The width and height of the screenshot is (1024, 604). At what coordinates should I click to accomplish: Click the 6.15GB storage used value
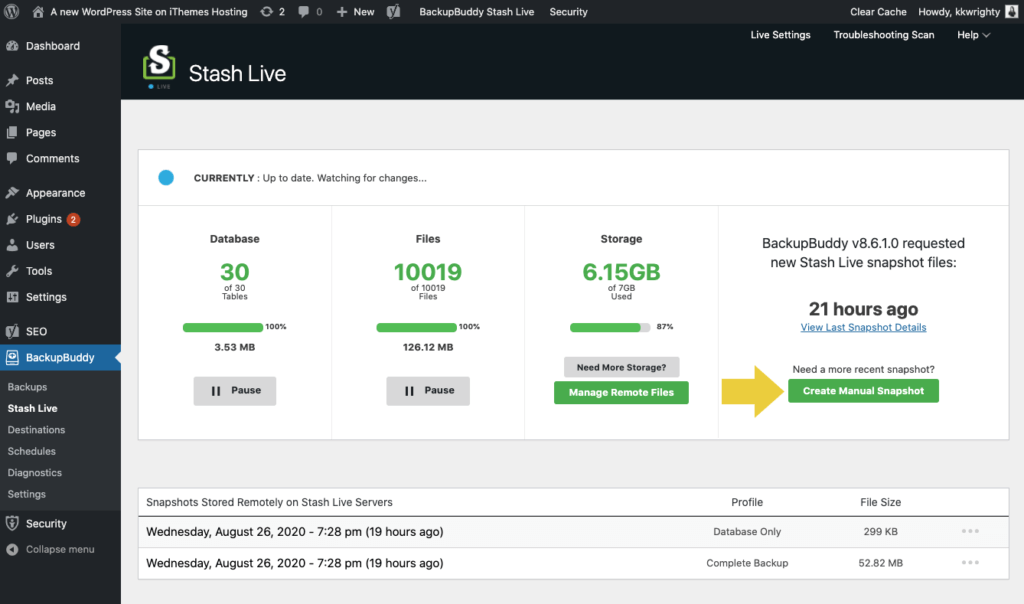coord(621,272)
